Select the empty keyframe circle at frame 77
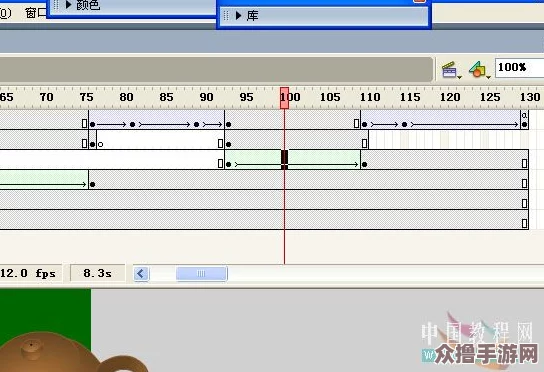 pyautogui.click(x=101, y=144)
